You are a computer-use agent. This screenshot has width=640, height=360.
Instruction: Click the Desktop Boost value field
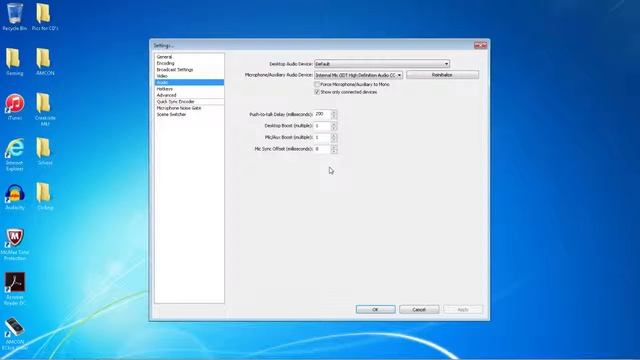pyautogui.click(x=322, y=126)
